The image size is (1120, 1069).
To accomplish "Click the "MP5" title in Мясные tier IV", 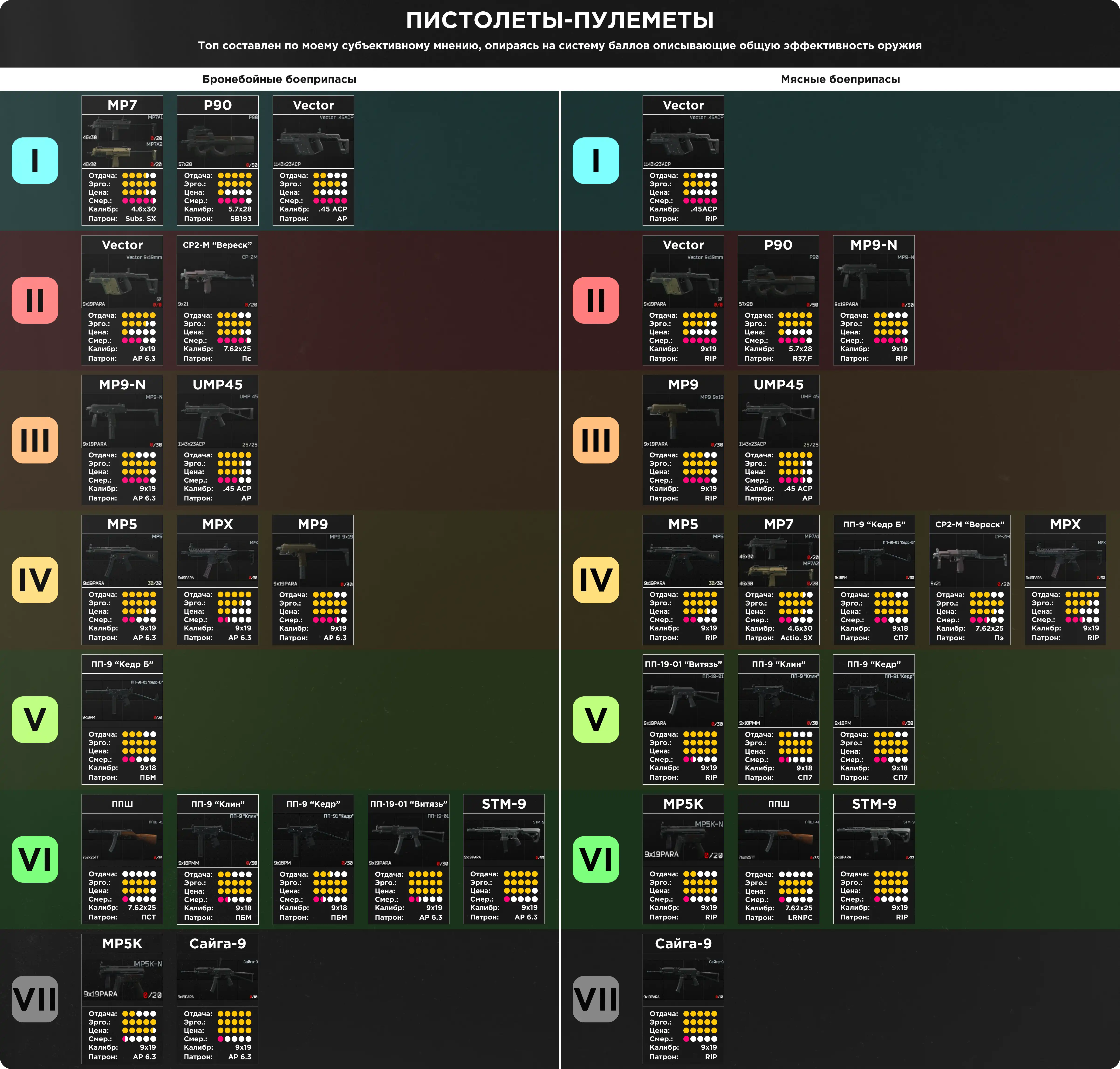I will 683,524.
